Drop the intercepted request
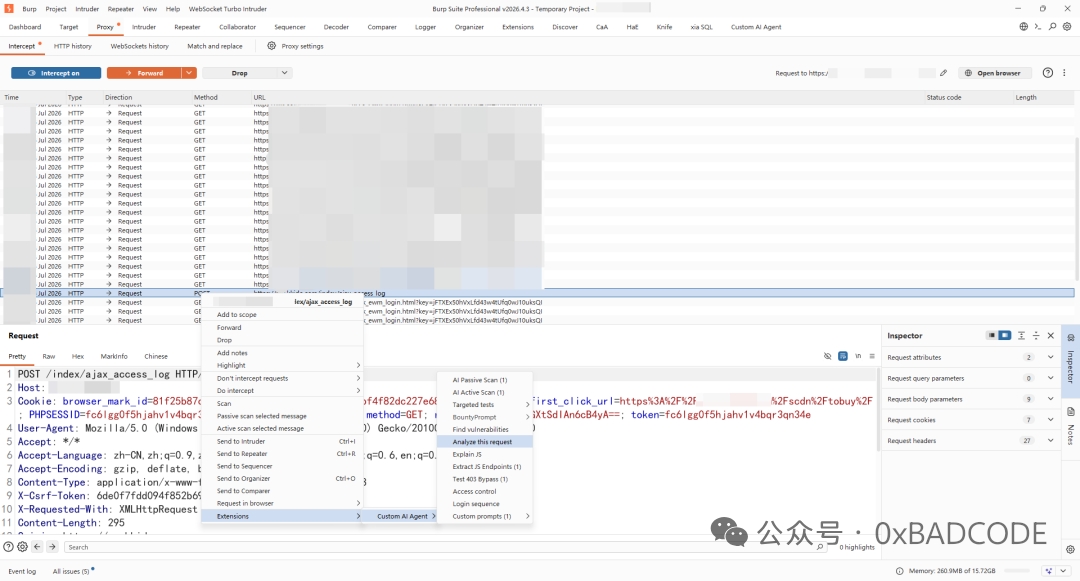Image resolution: width=1080 pixels, height=581 pixels. (x=240, y=73)
